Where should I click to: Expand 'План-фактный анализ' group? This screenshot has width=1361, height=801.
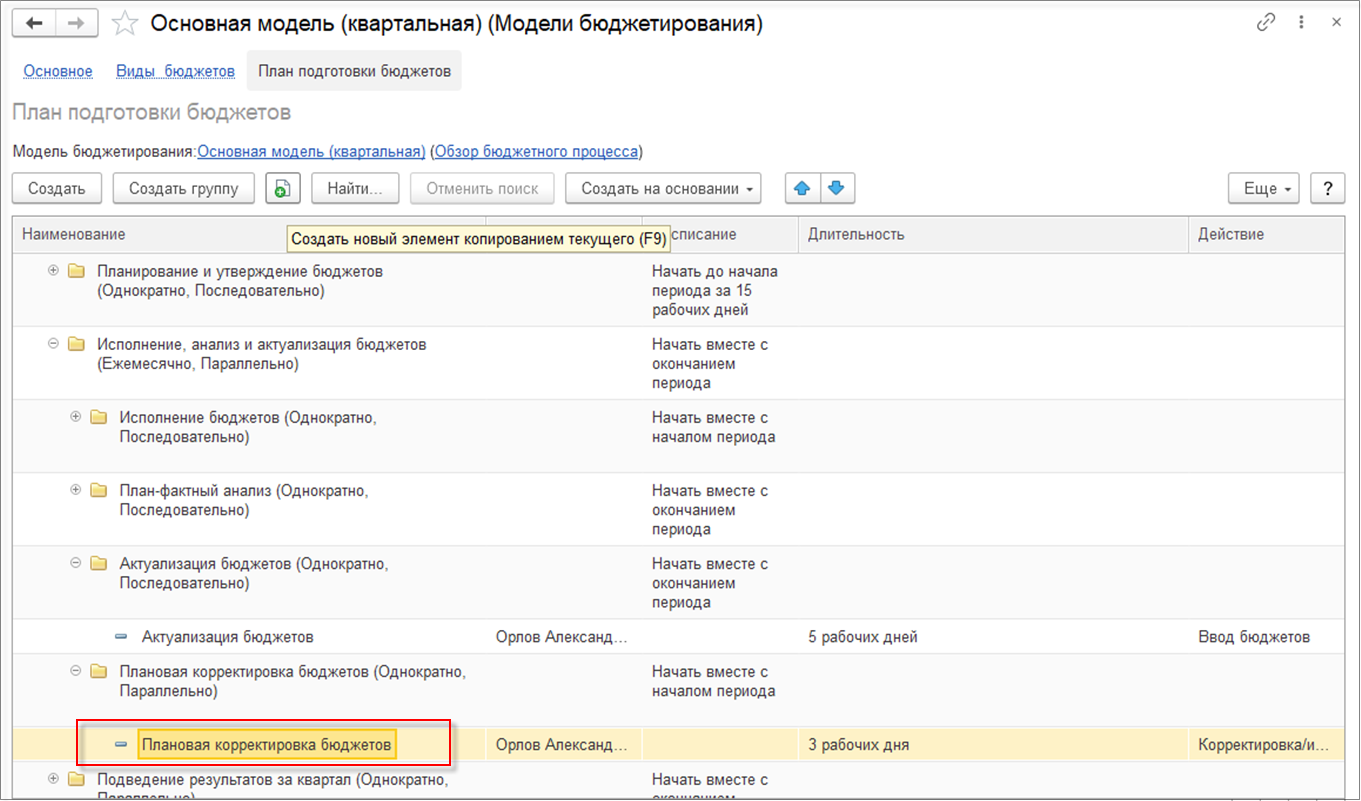coord(75,490)
